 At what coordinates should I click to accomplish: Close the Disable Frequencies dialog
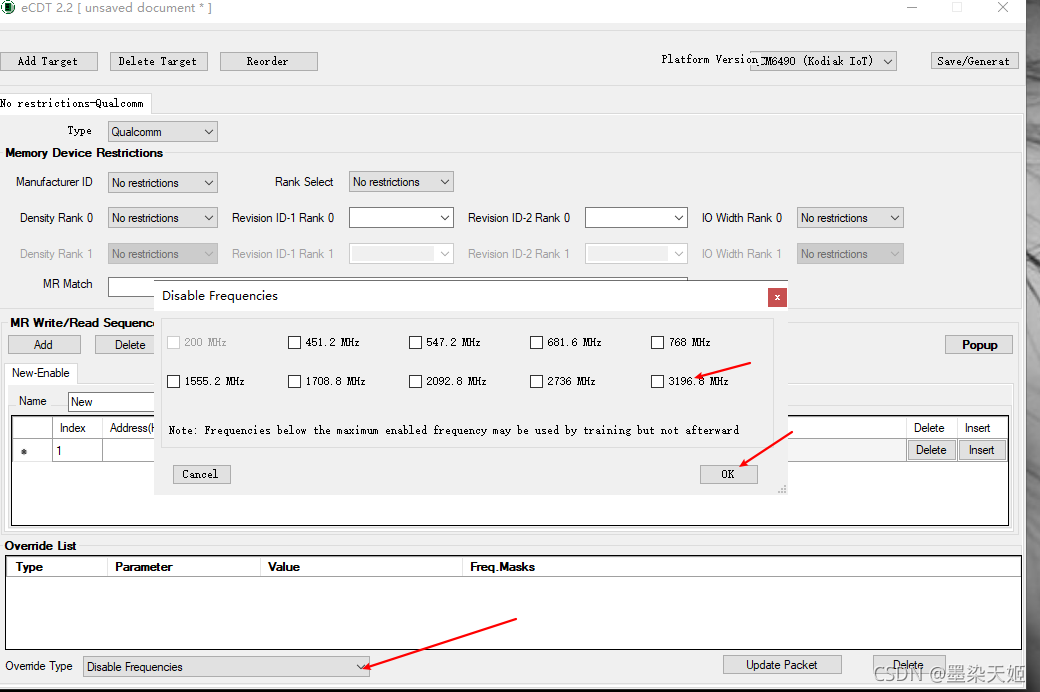777,297
